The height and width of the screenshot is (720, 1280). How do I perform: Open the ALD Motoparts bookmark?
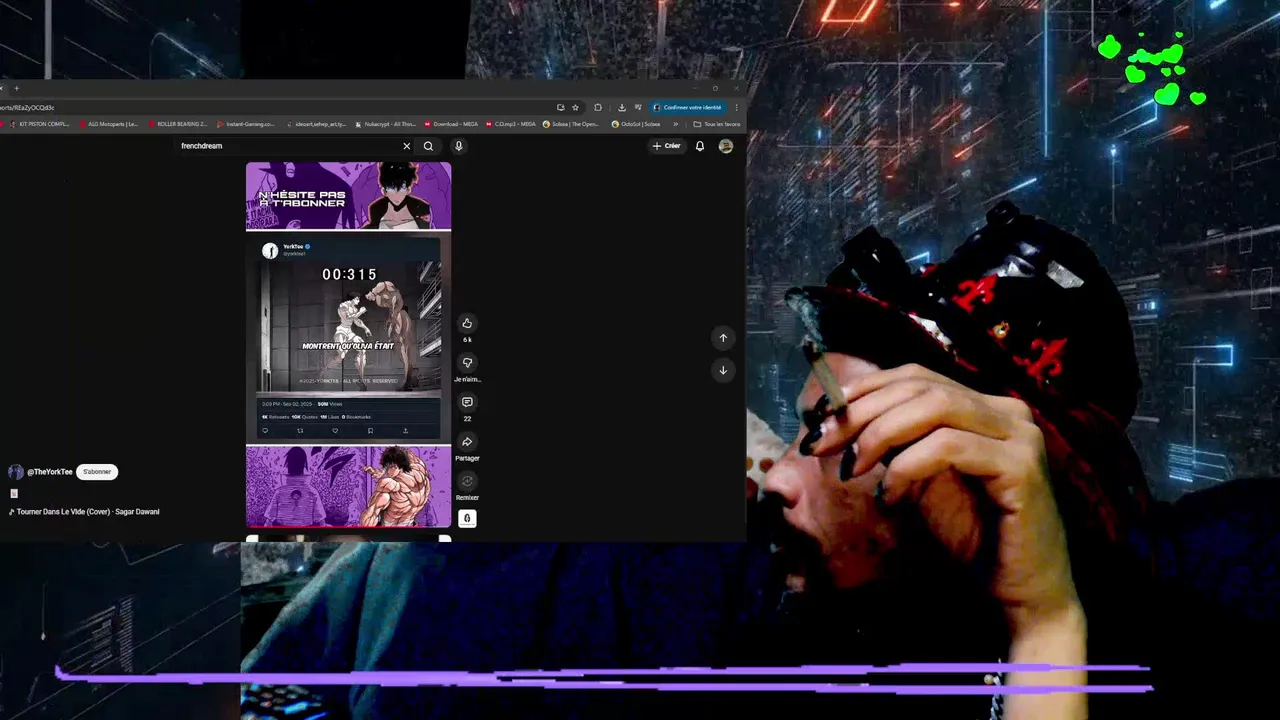coord(108,124)
